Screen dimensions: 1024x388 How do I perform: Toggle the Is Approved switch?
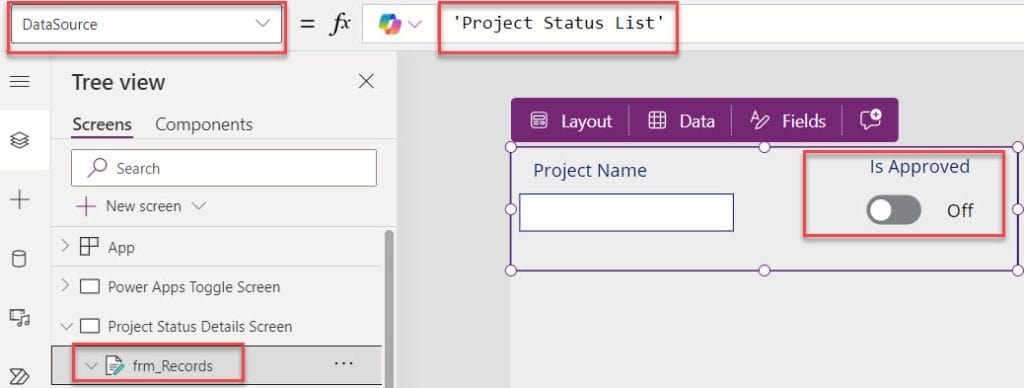(893, 210)
